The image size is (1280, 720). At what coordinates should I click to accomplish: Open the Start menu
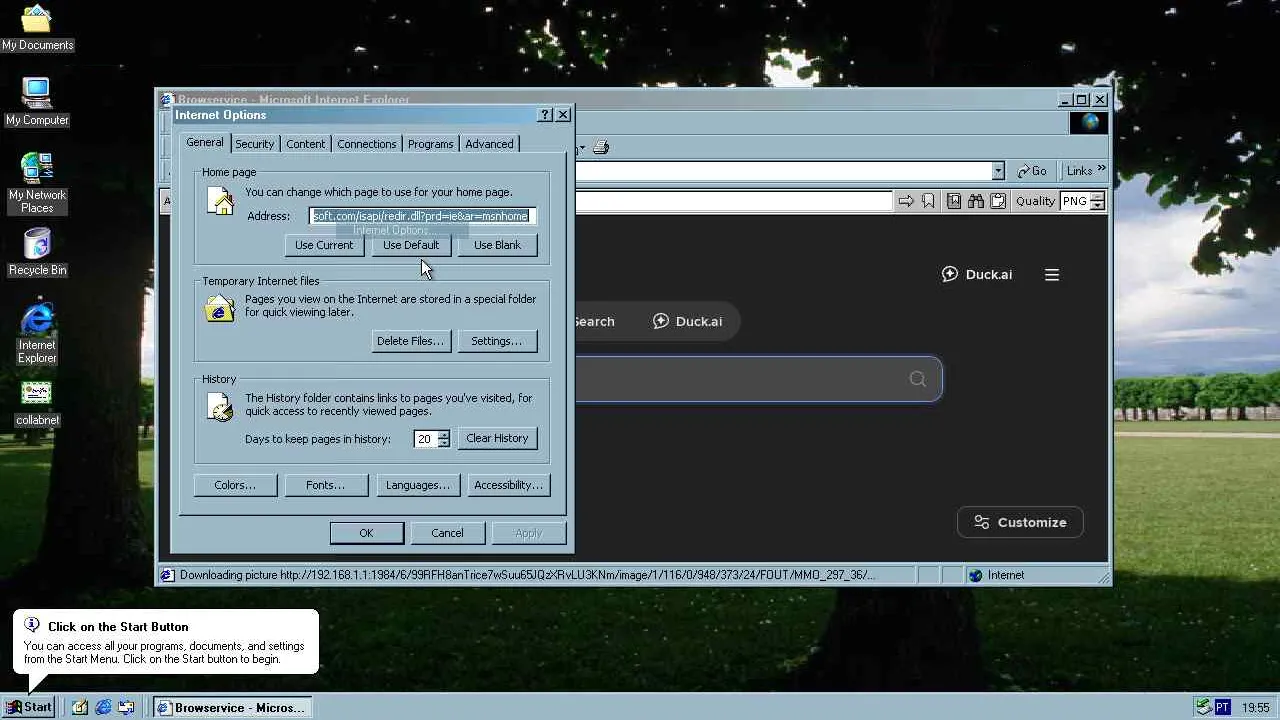[30, 707]
